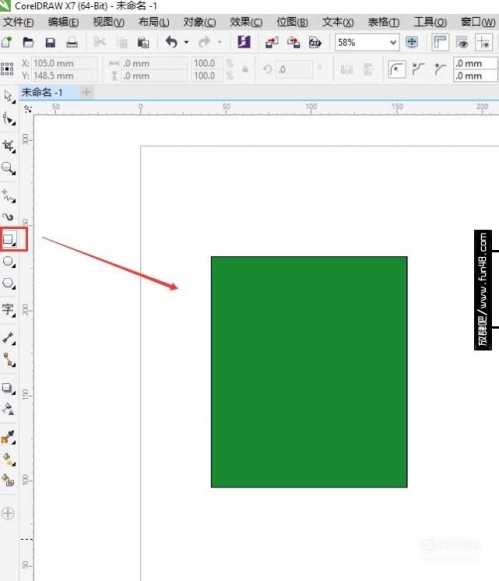The height and width of the screenshot is (581, 499).
Task: Toggle the lock ratio button
Action: click(245, 69)
